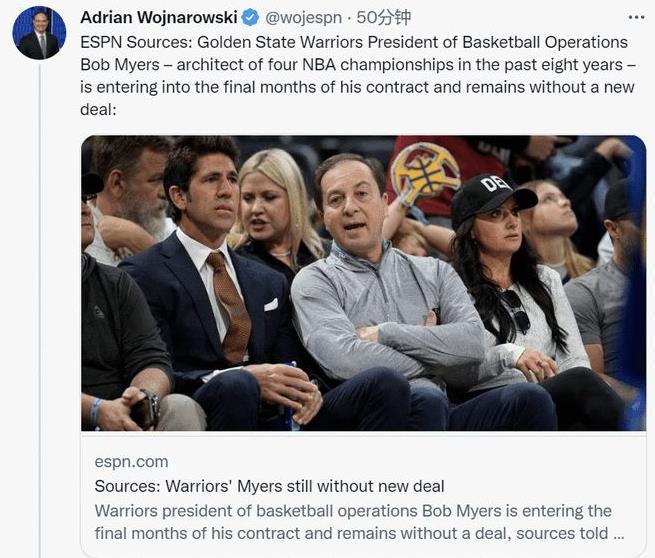
Task: Click the 50分钟 timestamp
Action: [383, 17]
